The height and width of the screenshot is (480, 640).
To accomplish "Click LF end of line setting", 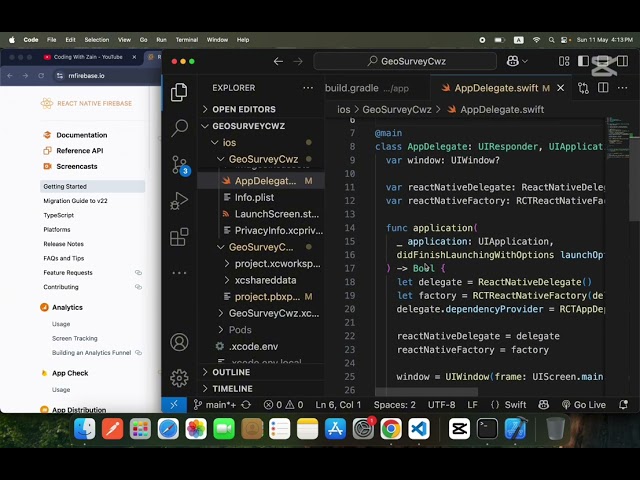I will [472, 405].
